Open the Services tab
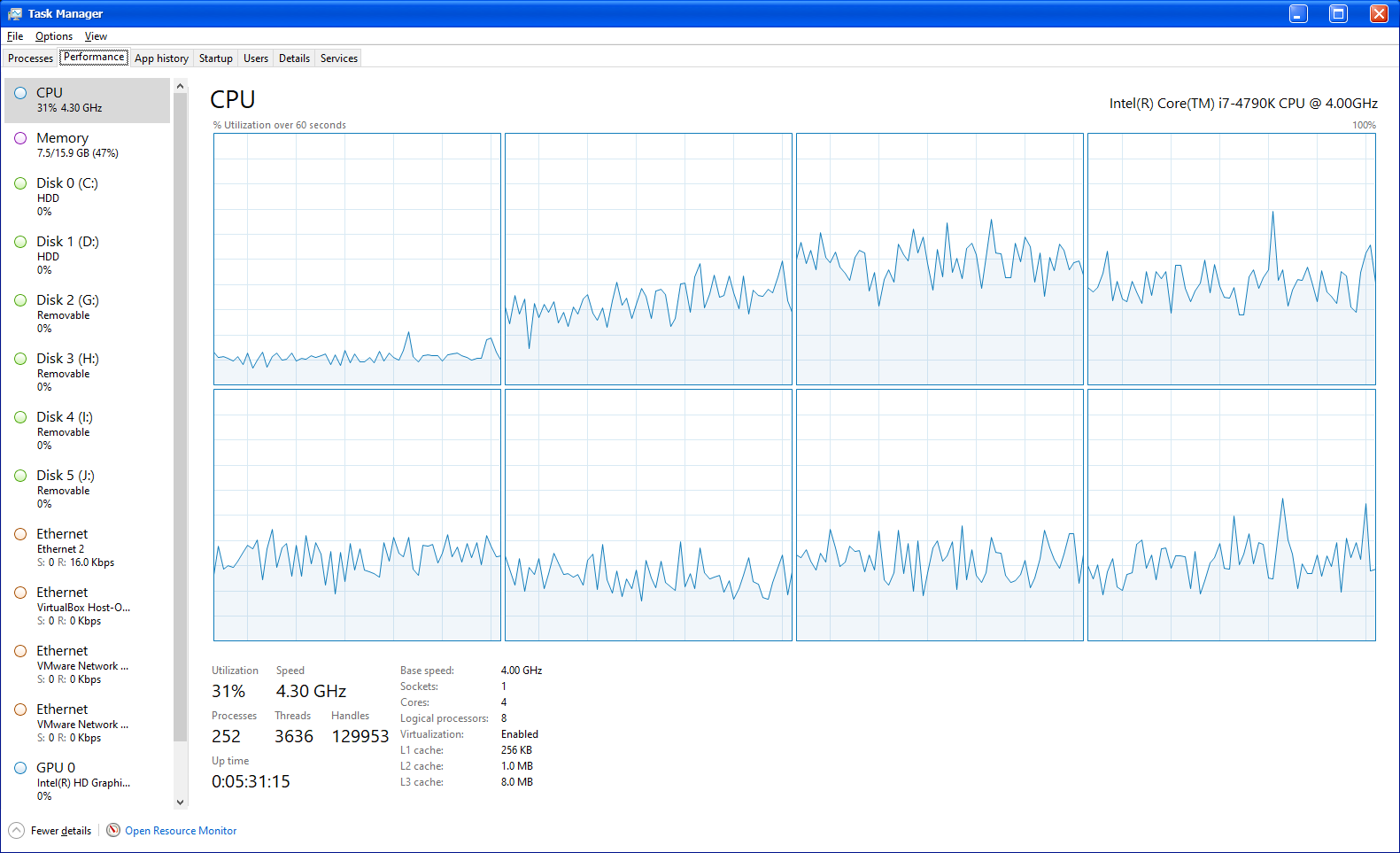Screen dimensions: 1400x853 (x=339, y=58)
